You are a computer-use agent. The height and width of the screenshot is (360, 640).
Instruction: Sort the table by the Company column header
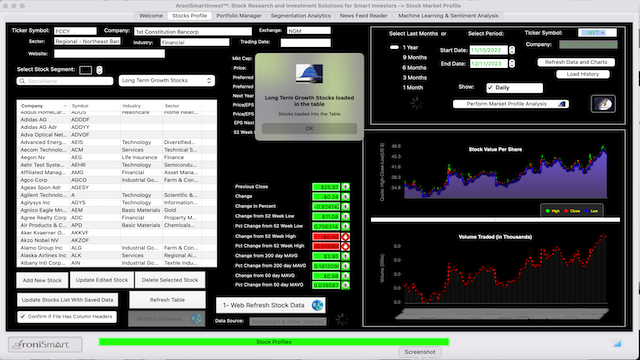point(43,106)
